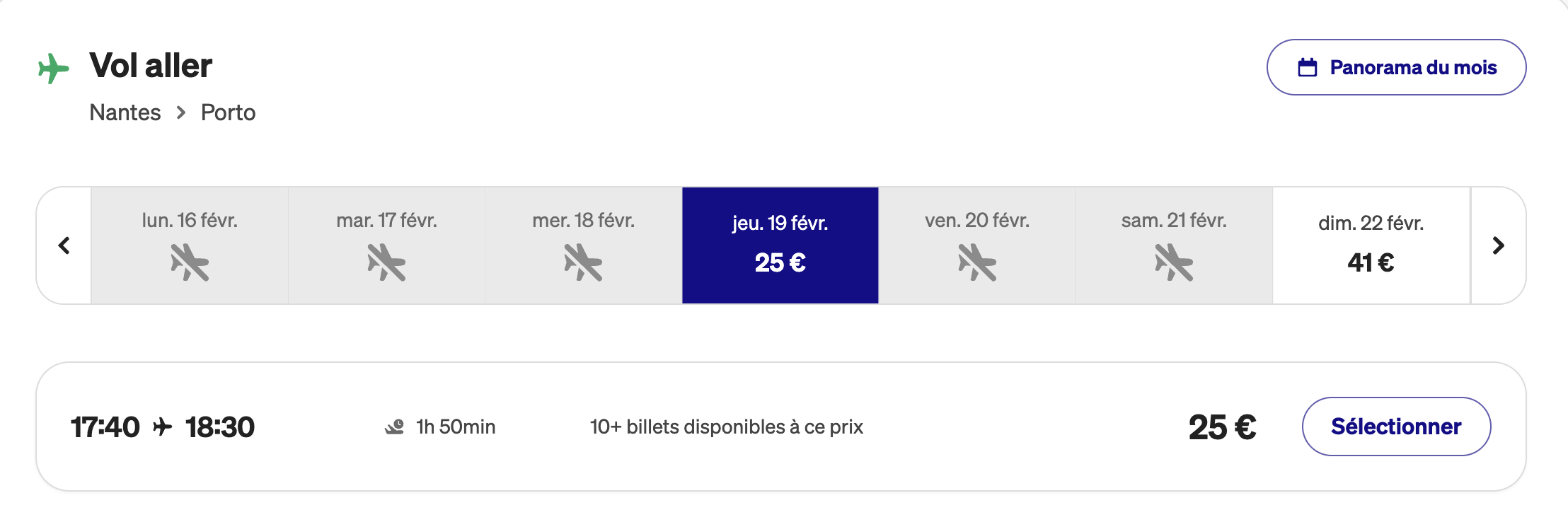Select the dim. 22 févr. 41 € tab
Image resolution: width=1568 pixels, height=522 pixels.
point(1371,245)
